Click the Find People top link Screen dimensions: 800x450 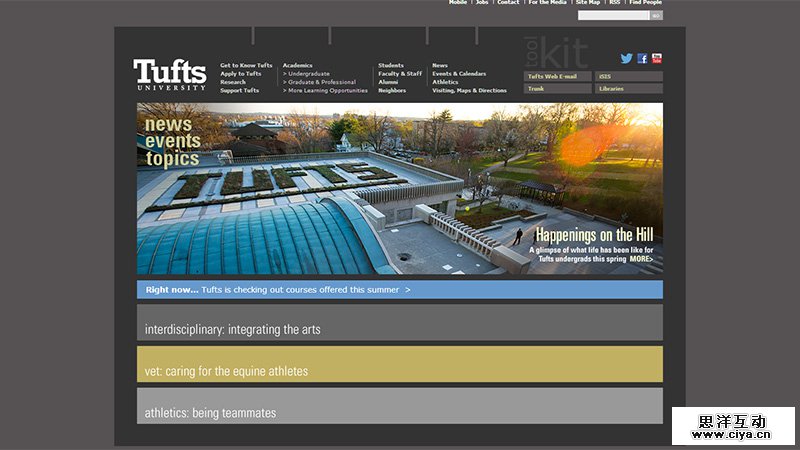645,3
